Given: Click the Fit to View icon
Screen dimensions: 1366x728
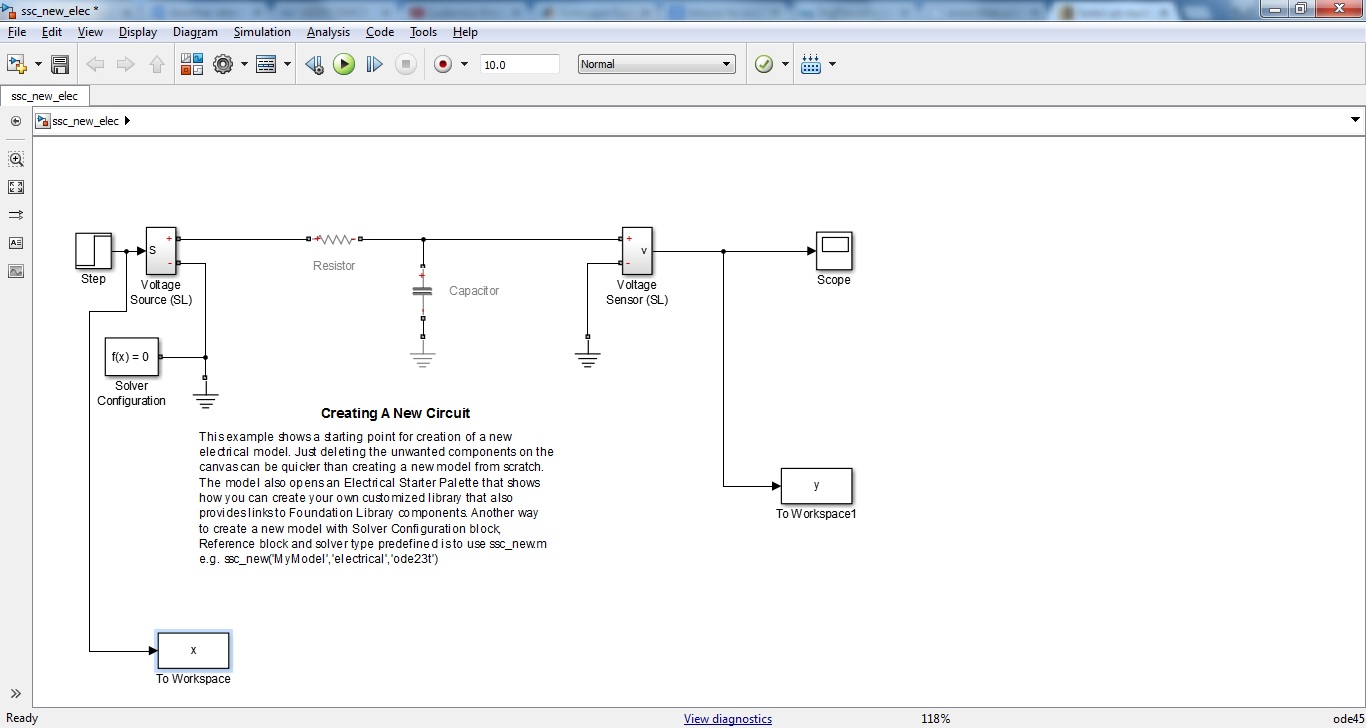Looking at the screenshot, I should [x=16, y=187].
